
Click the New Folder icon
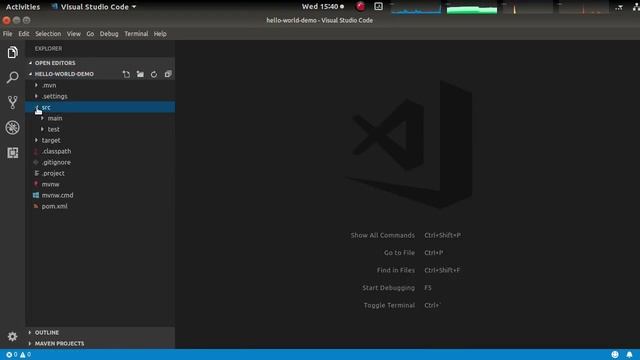point(140,74)
